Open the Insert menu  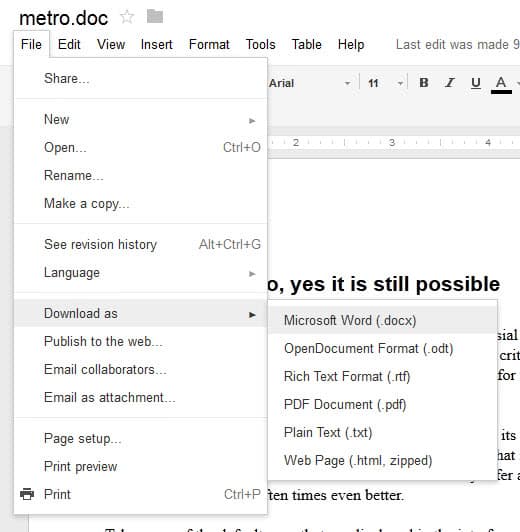156,44
